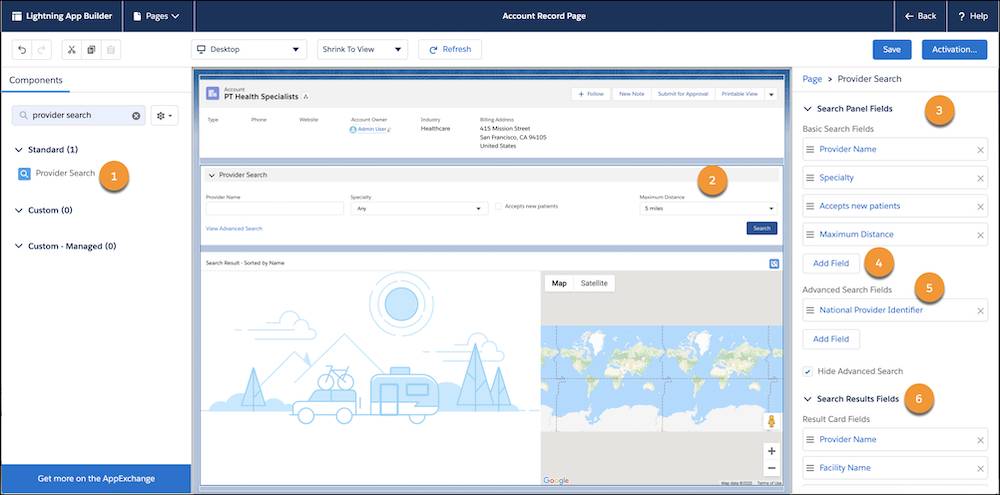This screenshot has width=1000, height=495.
Task: Click the Refresh button
Action: point(450,50)
